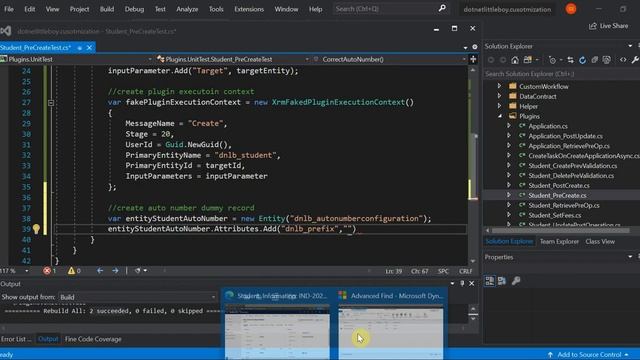The image size is (640, 360).
Task: Open the File menu
Action: click(x=9, y=9)
